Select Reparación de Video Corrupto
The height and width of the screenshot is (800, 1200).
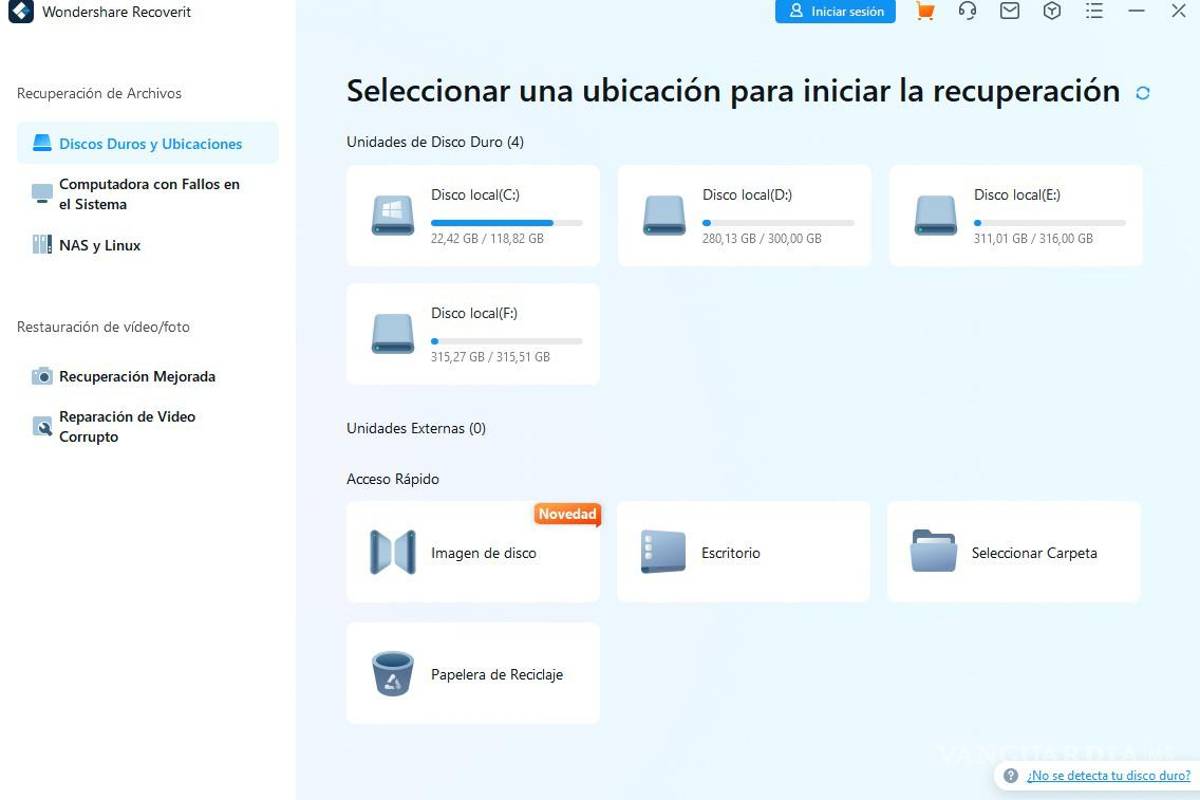point(127,426)
